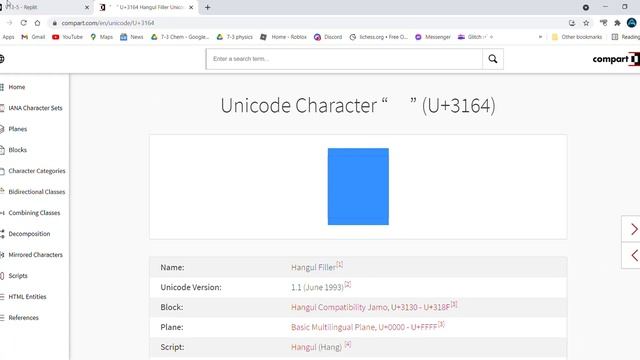This screenshot has width=640, height=360.
Task: Click the Hangul Filler name link
Action: click(313, 267)
